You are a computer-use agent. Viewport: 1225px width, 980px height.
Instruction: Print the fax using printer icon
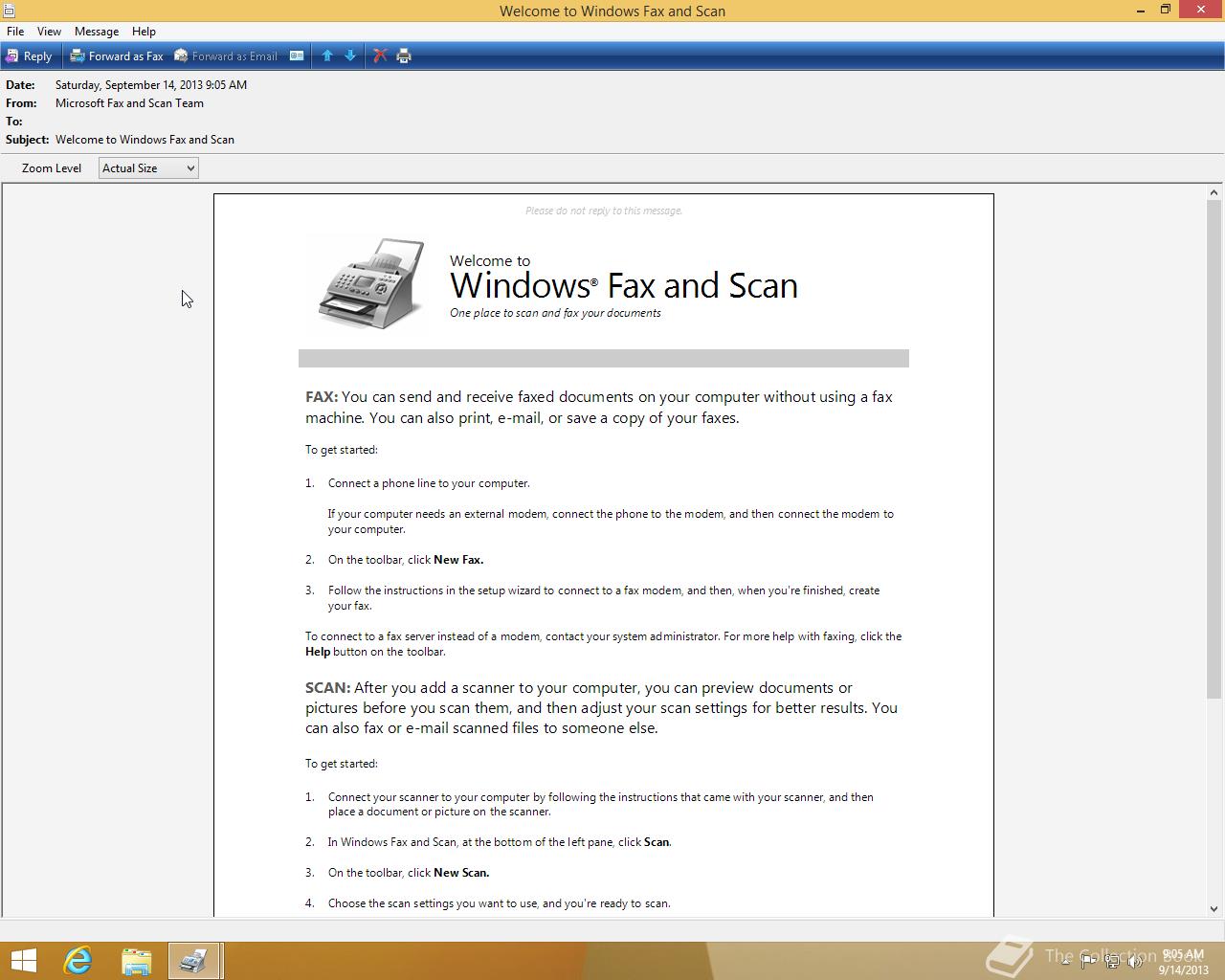(404, 56)
